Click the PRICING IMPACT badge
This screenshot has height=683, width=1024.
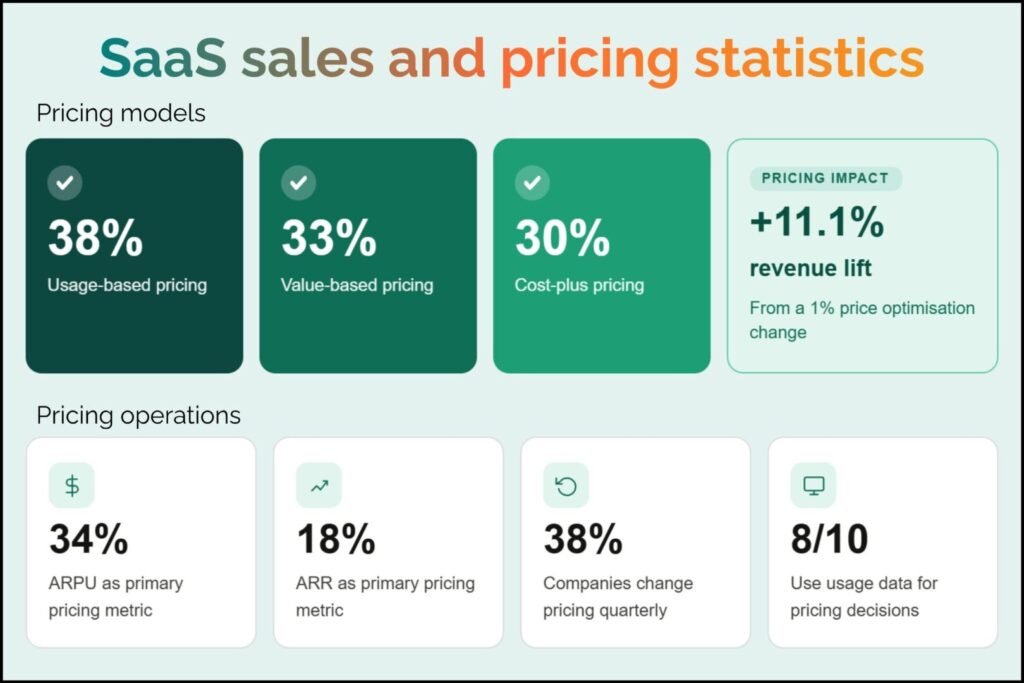pos(825,179)
